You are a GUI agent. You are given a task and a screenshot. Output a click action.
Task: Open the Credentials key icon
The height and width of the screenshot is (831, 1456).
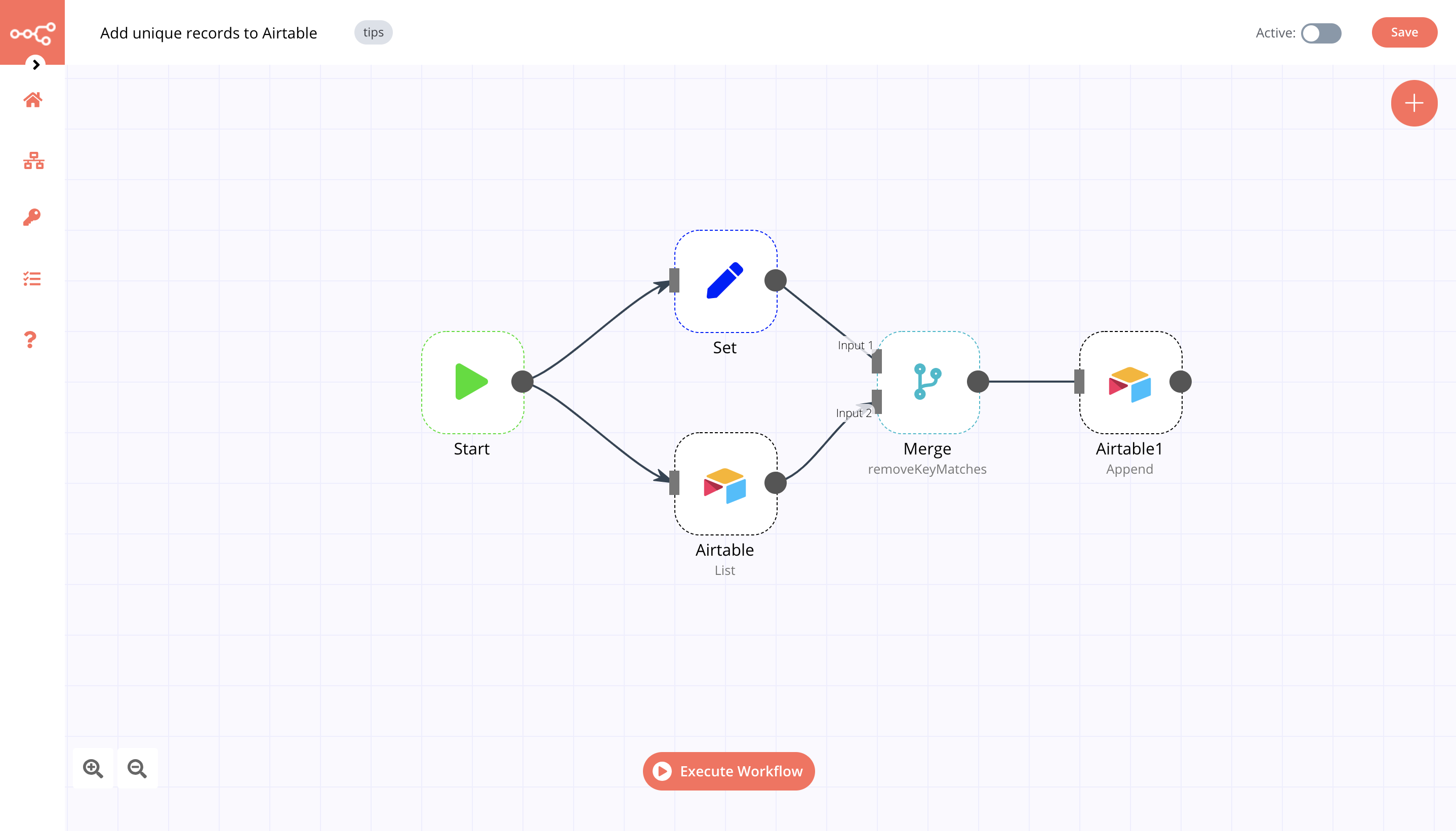[x=32, y=217]
